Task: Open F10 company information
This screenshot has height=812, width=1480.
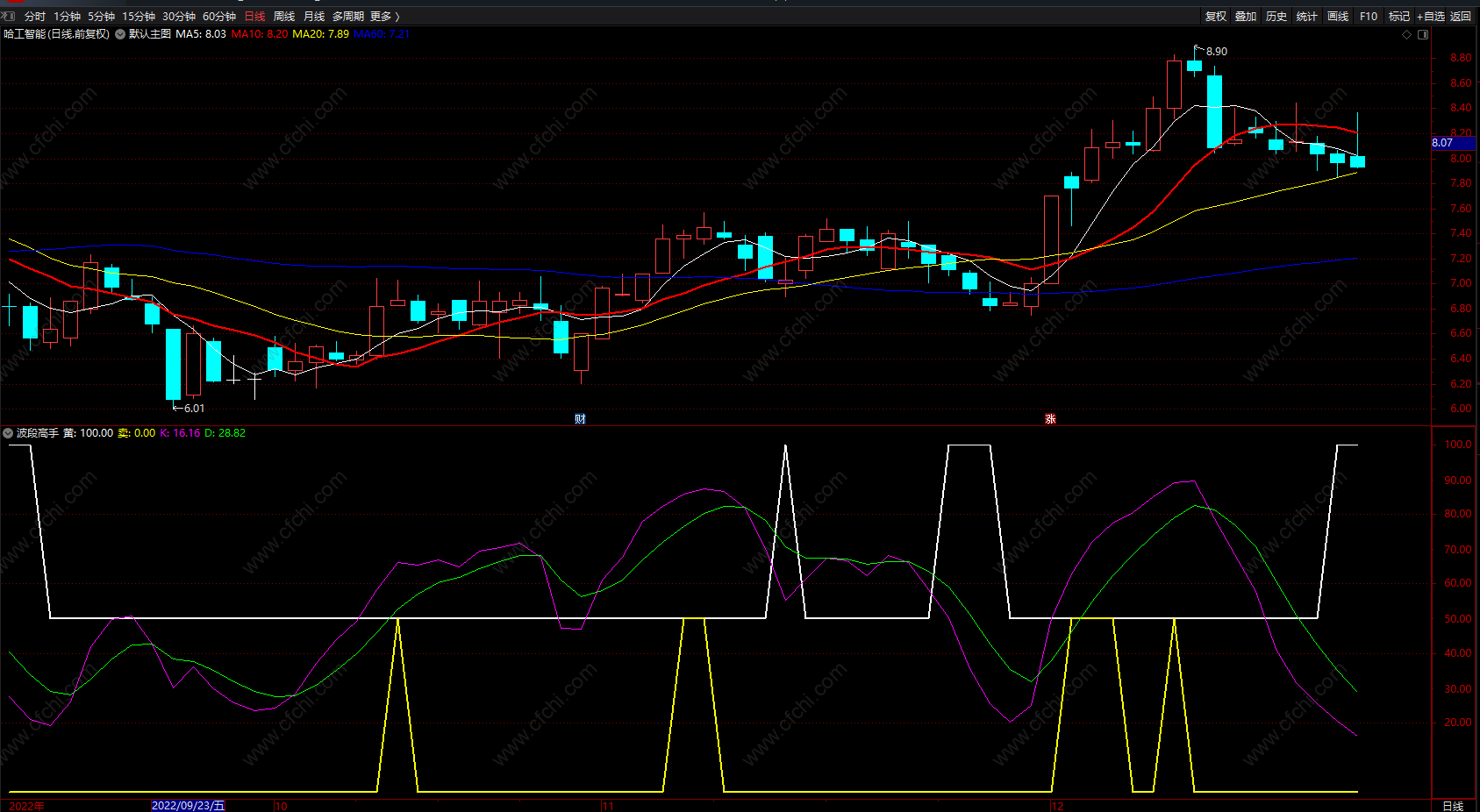Action: point(1368,17)
